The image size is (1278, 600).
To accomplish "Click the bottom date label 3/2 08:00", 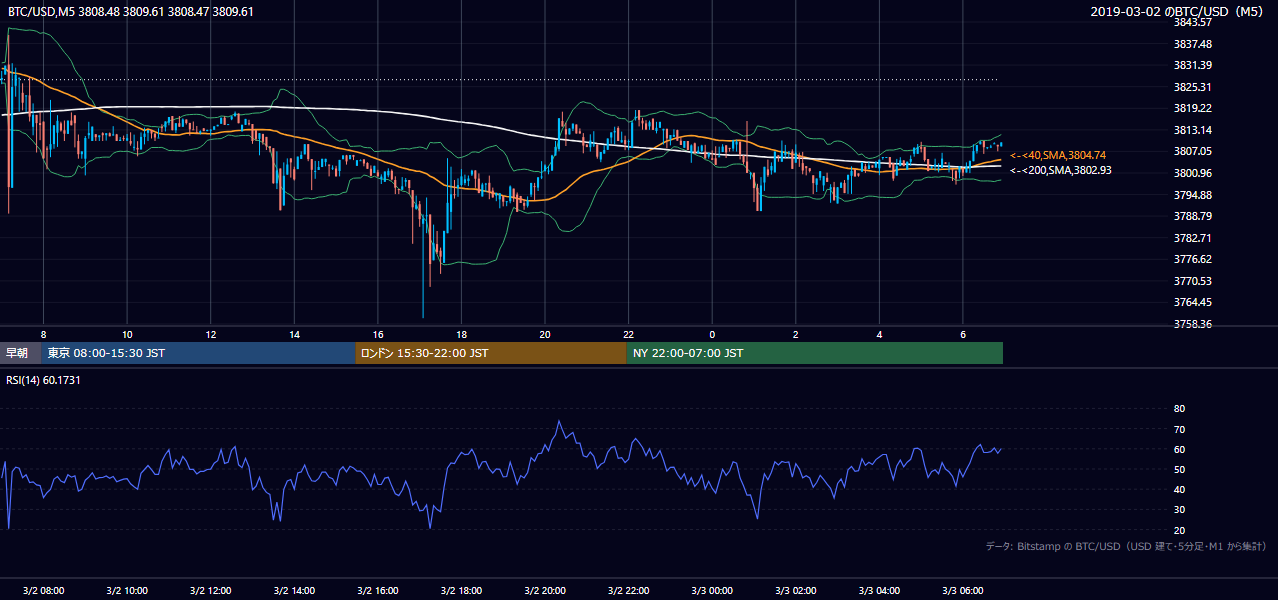I will (x=42, y=591).
